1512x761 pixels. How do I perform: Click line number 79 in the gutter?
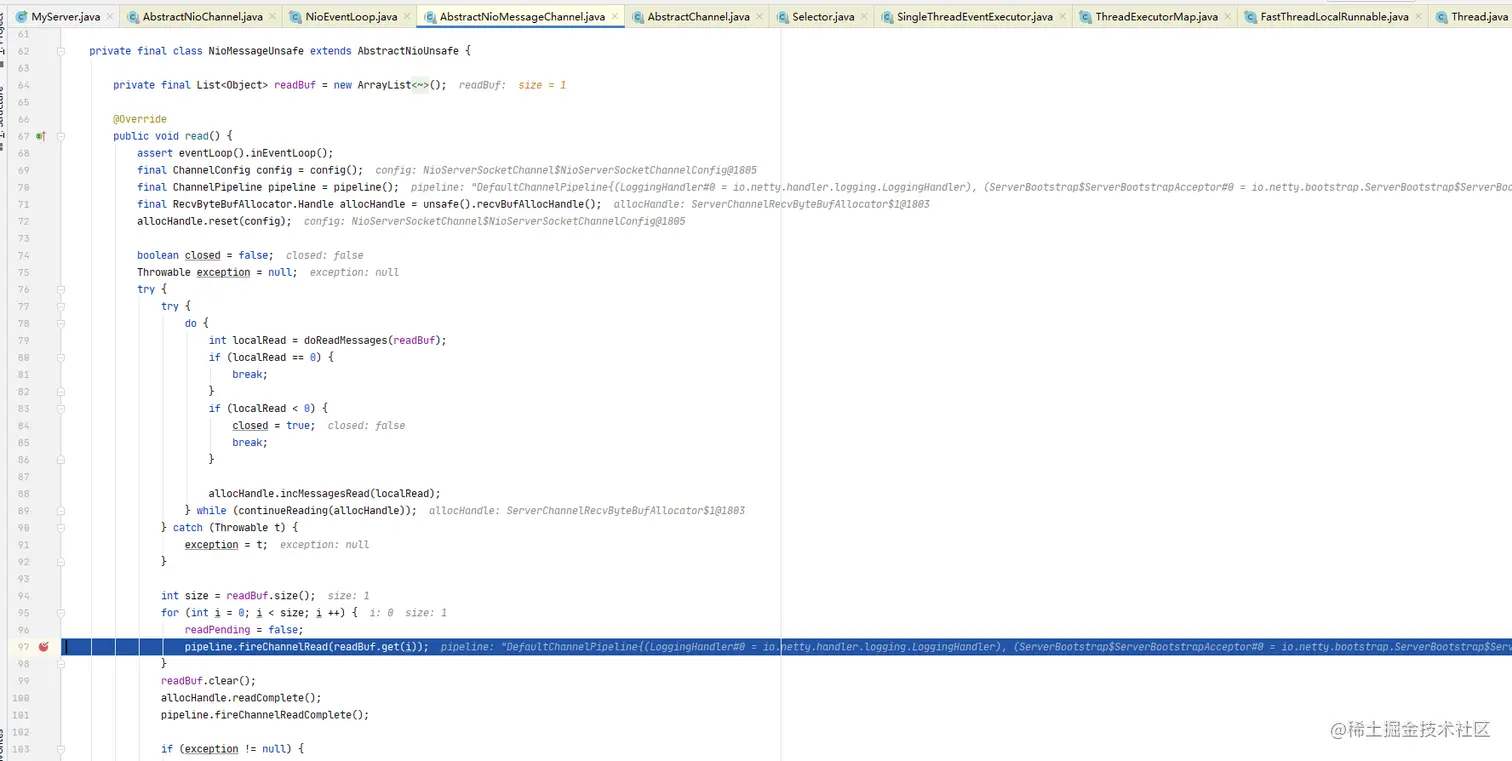pyautogui.click(x=23, y=340)
